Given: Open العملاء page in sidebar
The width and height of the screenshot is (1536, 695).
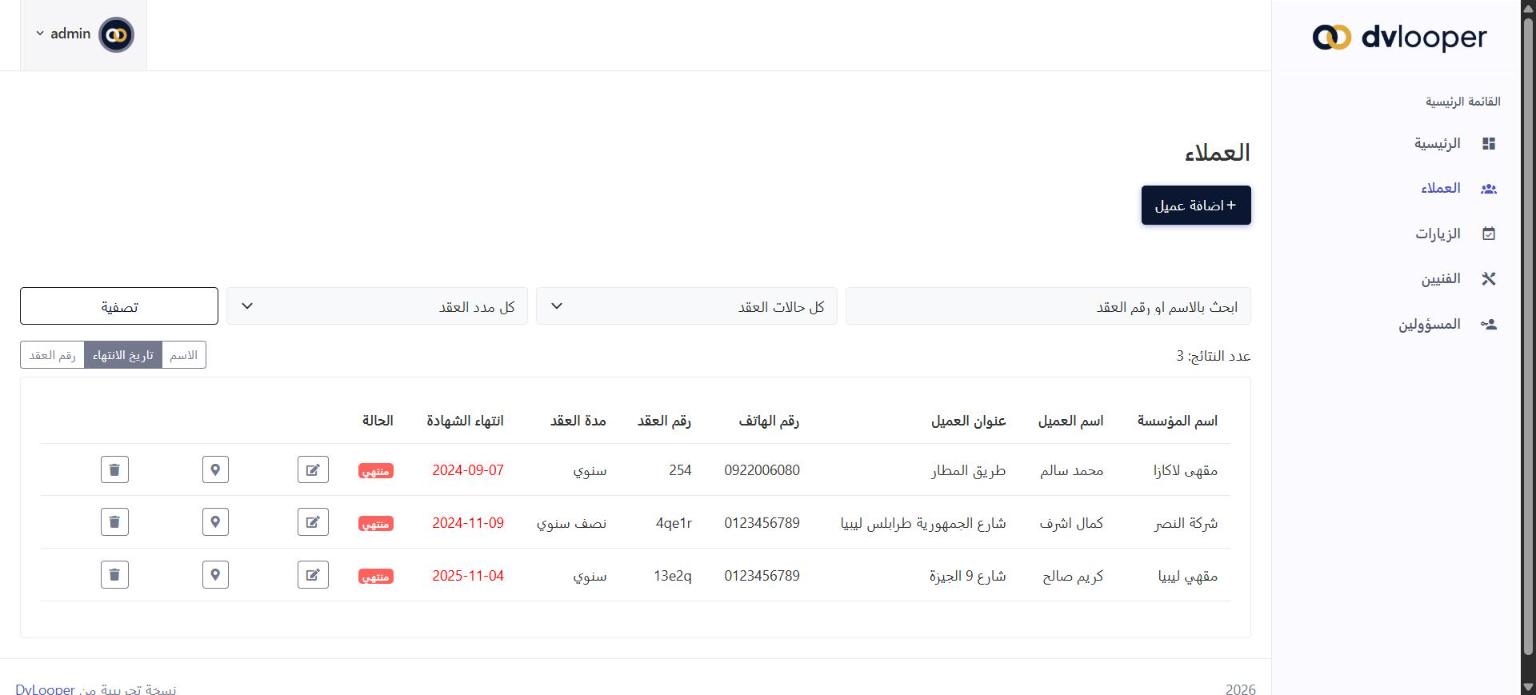Looking at the screenshot, I should [x=1441, y=189].
